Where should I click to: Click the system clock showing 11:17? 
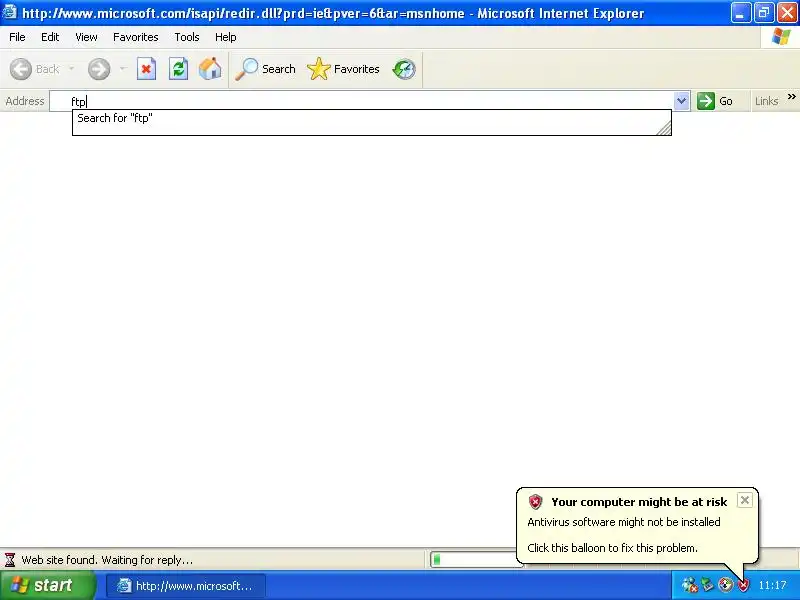[x=772, y=585]
